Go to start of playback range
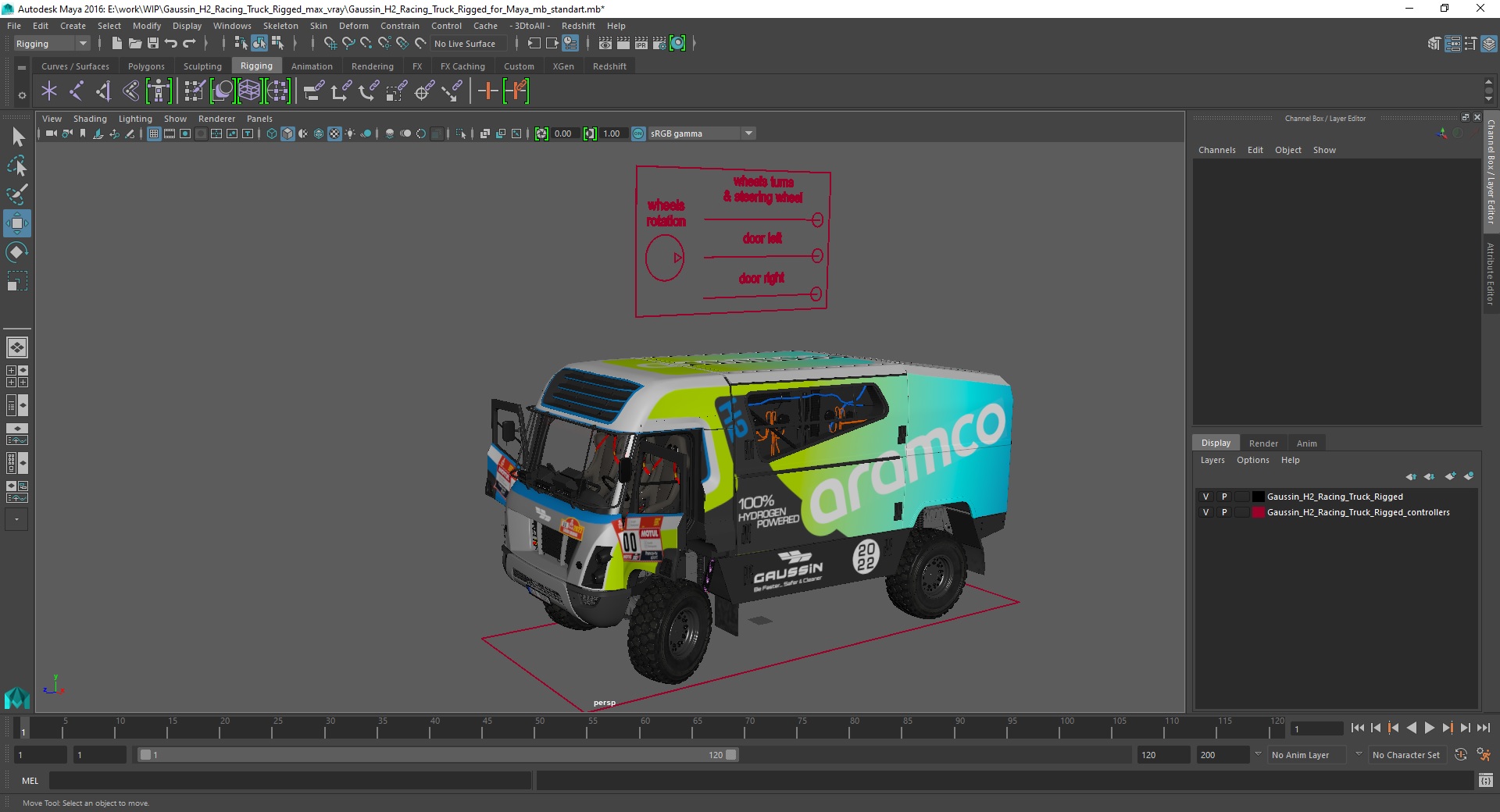 [x=1357, y=728]
